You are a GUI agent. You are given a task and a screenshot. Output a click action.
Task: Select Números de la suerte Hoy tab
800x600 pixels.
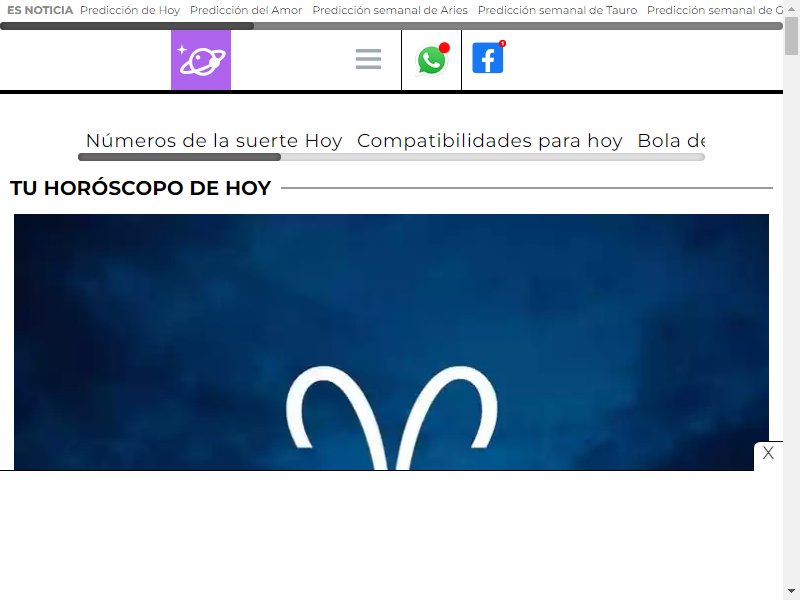coord(214,140)
